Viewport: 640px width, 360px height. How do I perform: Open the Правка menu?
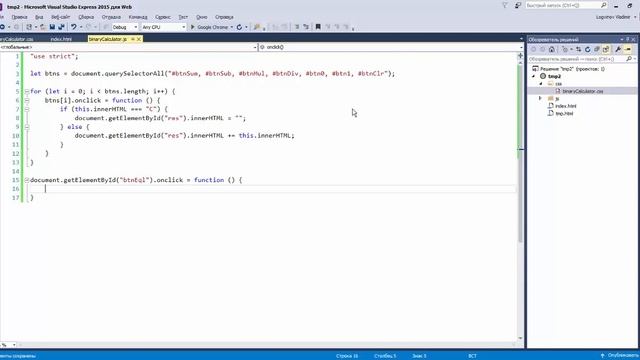(x=19, y=17)
